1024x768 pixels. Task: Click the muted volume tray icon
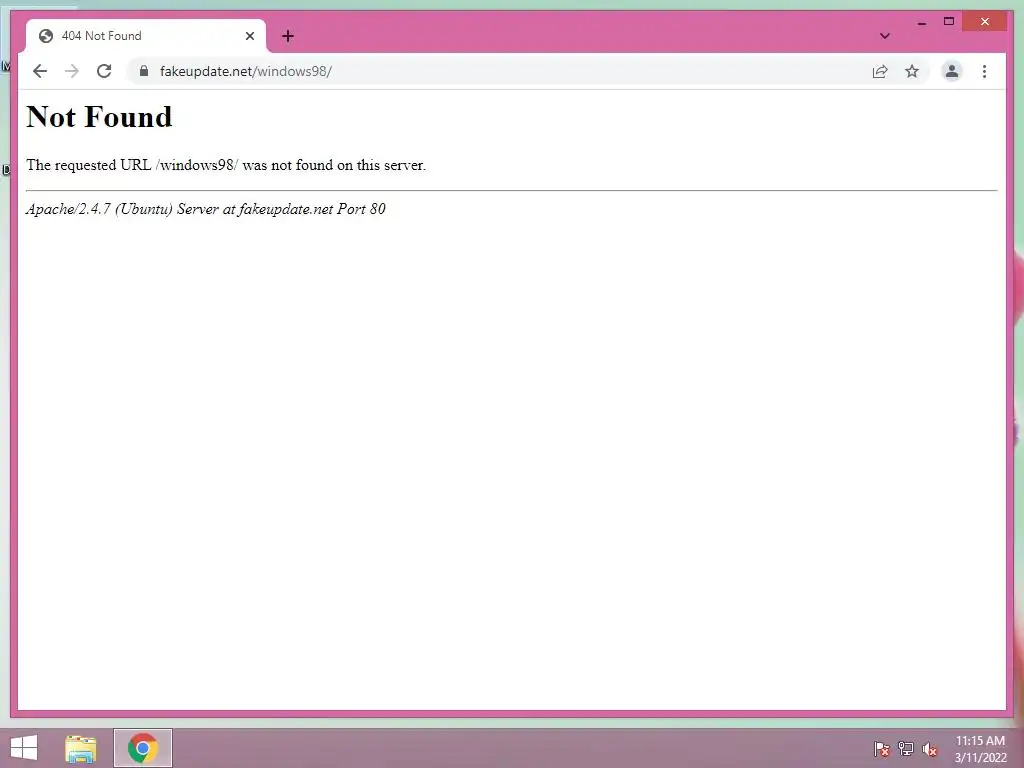(x=930, y=749)
